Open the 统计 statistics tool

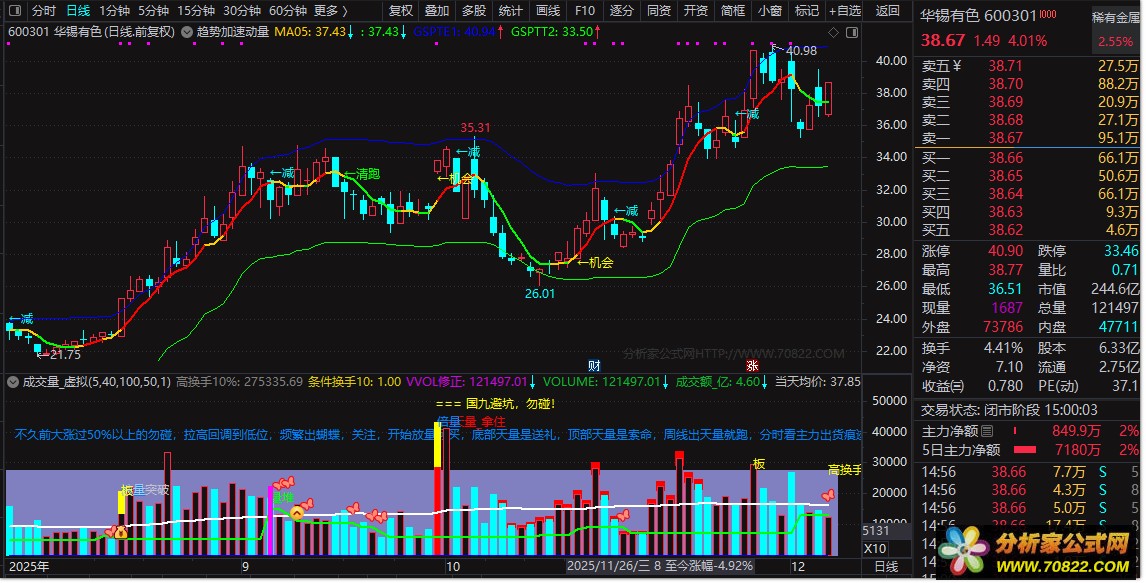point(510,10)
